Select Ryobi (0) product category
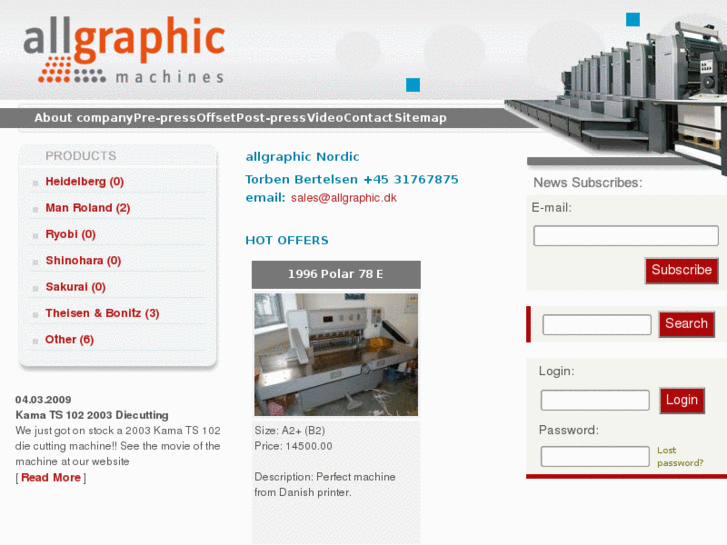 (70, 234)
